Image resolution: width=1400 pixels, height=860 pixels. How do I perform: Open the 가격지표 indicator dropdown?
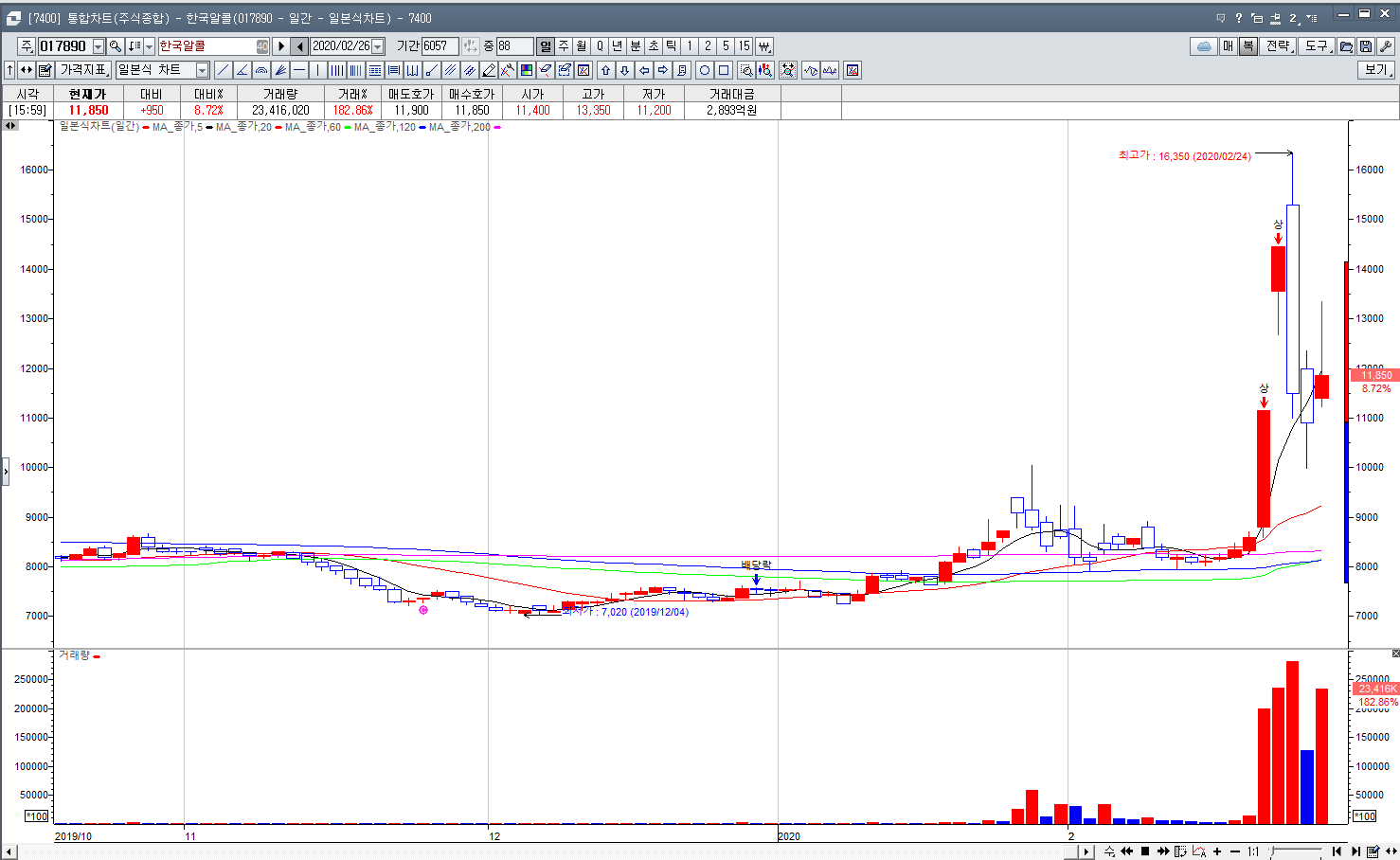point(84,70)
